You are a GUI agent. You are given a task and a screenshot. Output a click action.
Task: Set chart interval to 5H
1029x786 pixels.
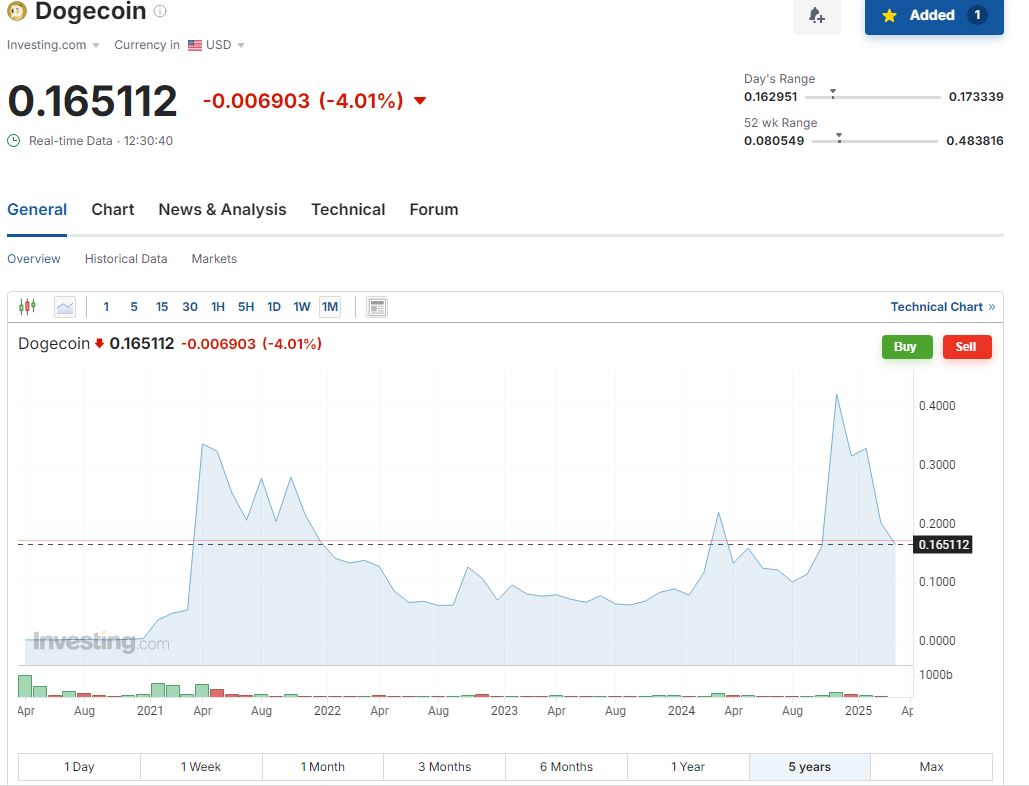246,306
